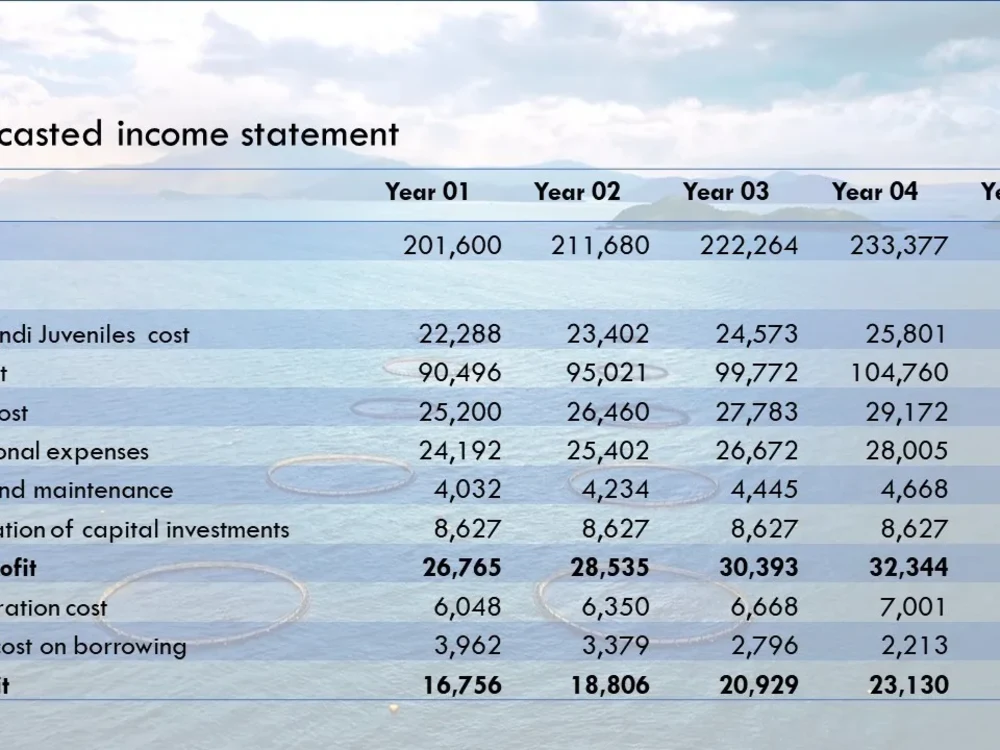Select the 23,402 juveniles cost cell

tap(608, 334)
